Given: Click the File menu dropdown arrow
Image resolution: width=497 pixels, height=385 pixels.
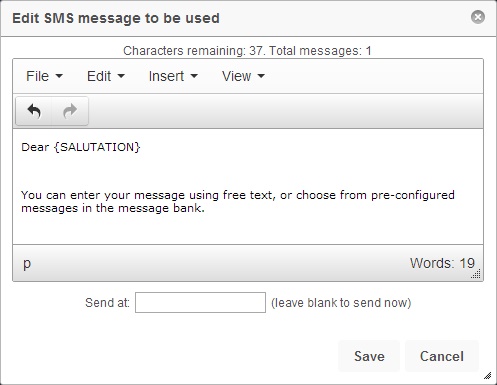Looking at the screenshot, I should (59, 76).
